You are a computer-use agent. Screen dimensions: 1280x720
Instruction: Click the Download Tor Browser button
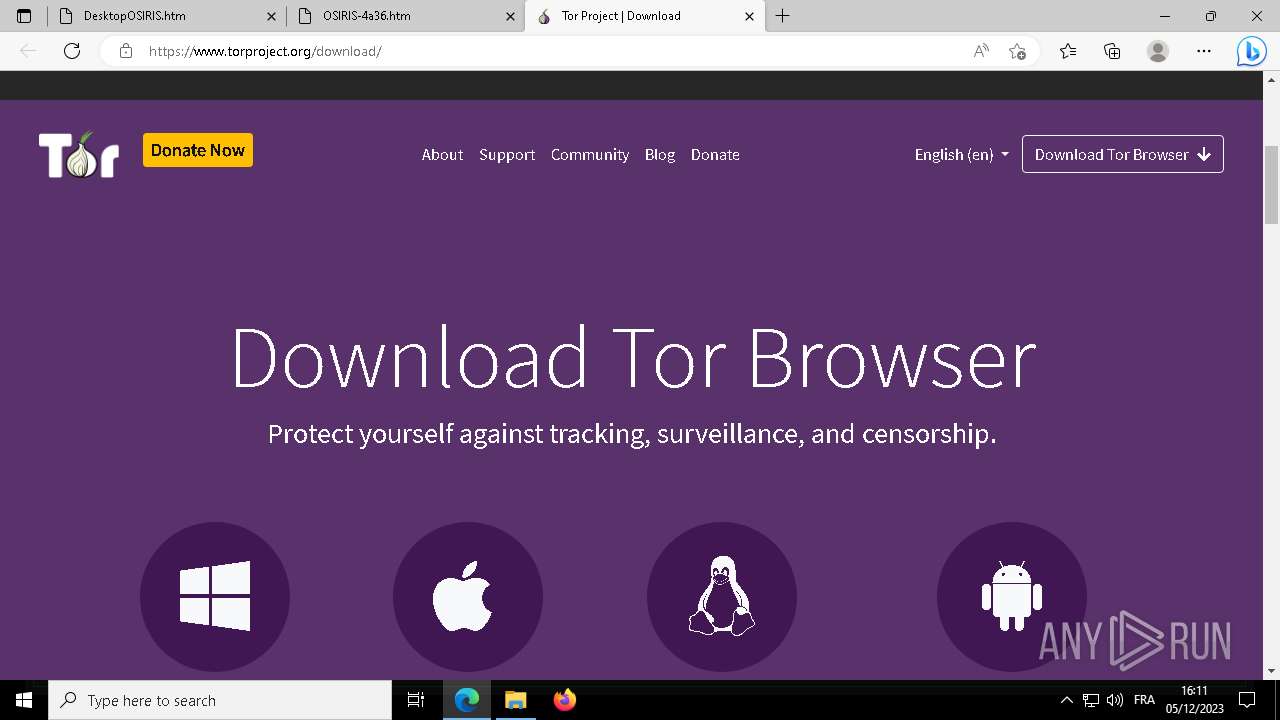tap(1123, 154)
